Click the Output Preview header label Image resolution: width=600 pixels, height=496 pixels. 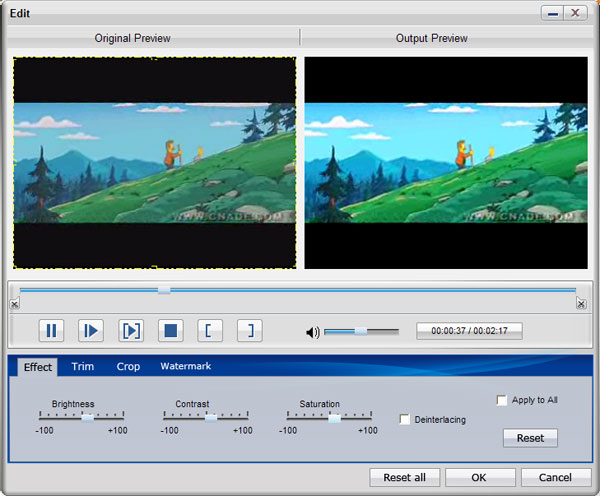tap(432, 38)
